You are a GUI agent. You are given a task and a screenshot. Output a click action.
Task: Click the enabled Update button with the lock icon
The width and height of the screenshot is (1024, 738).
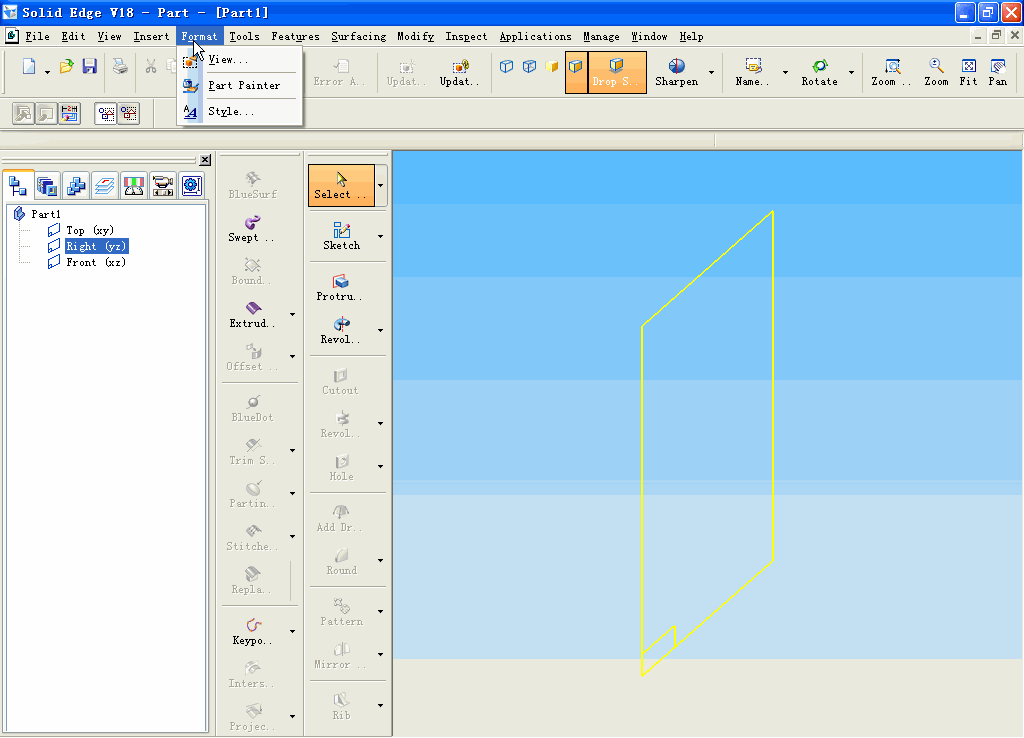[x=459, y=72]
